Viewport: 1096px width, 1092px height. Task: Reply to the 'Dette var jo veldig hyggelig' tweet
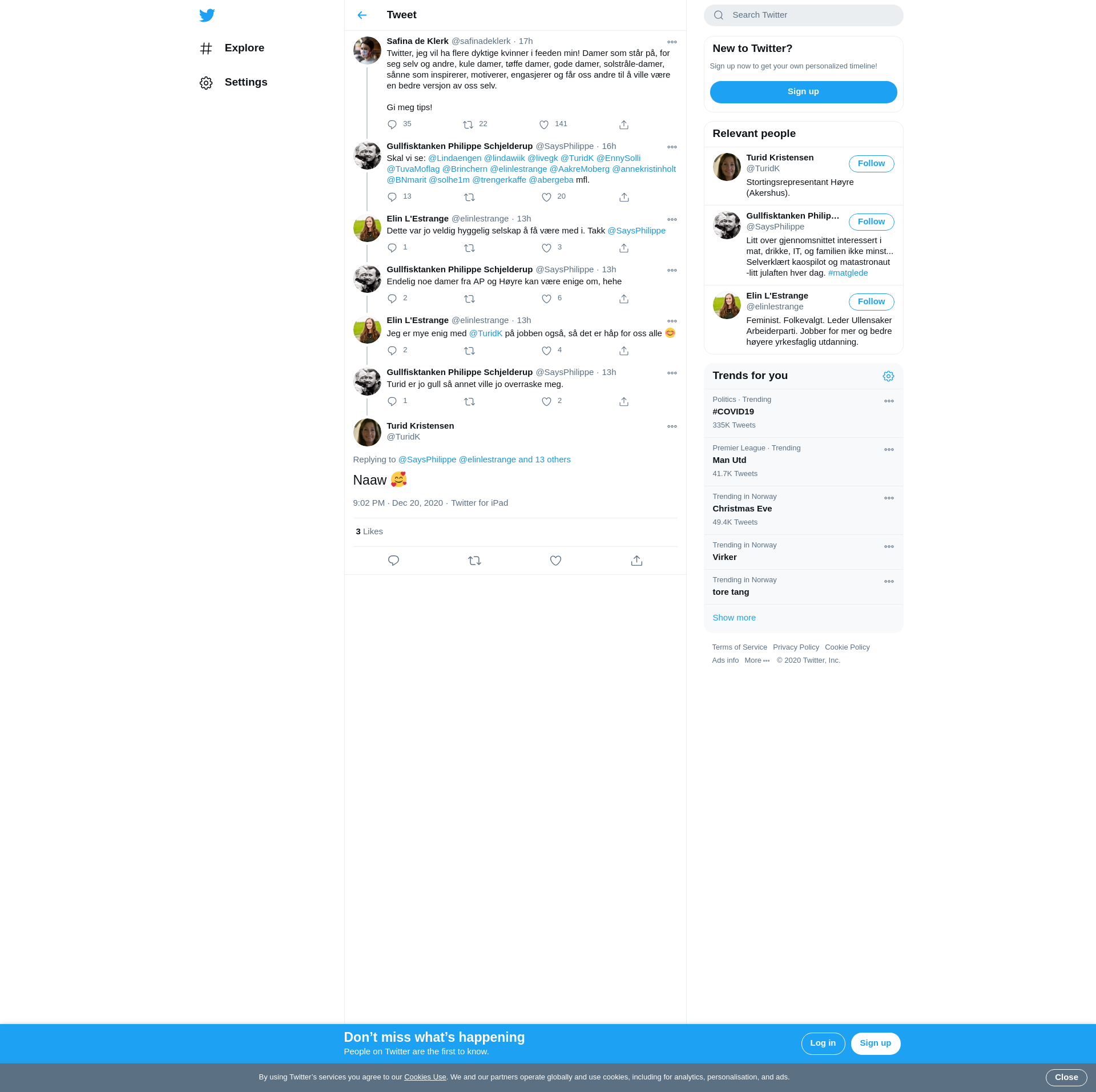pyautogui.click(x=392, y=248)
